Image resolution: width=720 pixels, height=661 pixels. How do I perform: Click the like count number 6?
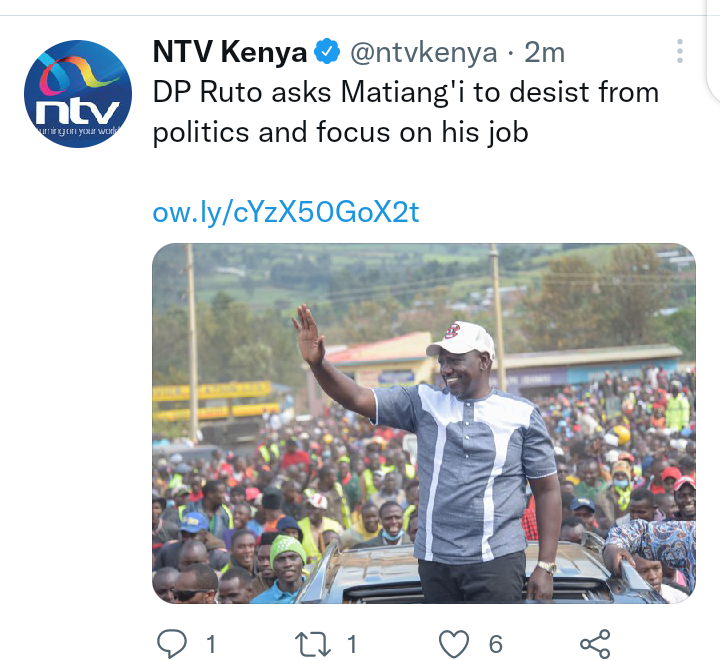coord(495,644)
